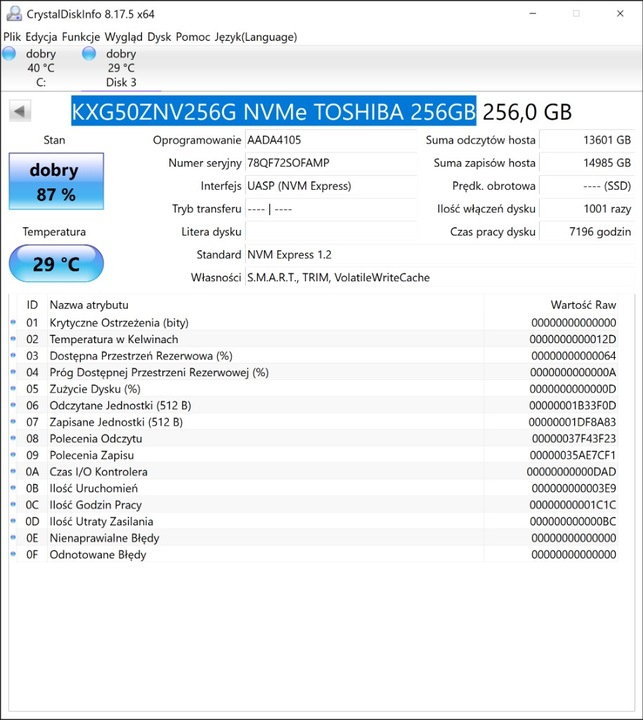Click the 29 °C temperature button
The image size is (643, 720).
(x=56, y=264)
